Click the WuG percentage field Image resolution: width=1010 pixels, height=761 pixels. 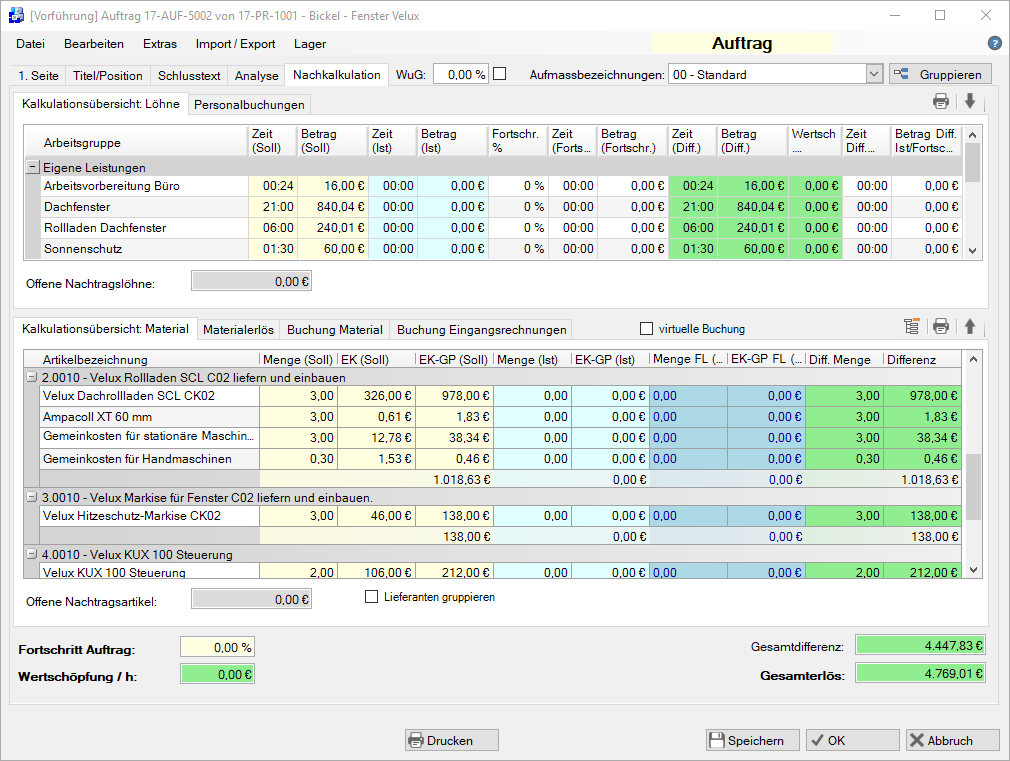(461, 74)
